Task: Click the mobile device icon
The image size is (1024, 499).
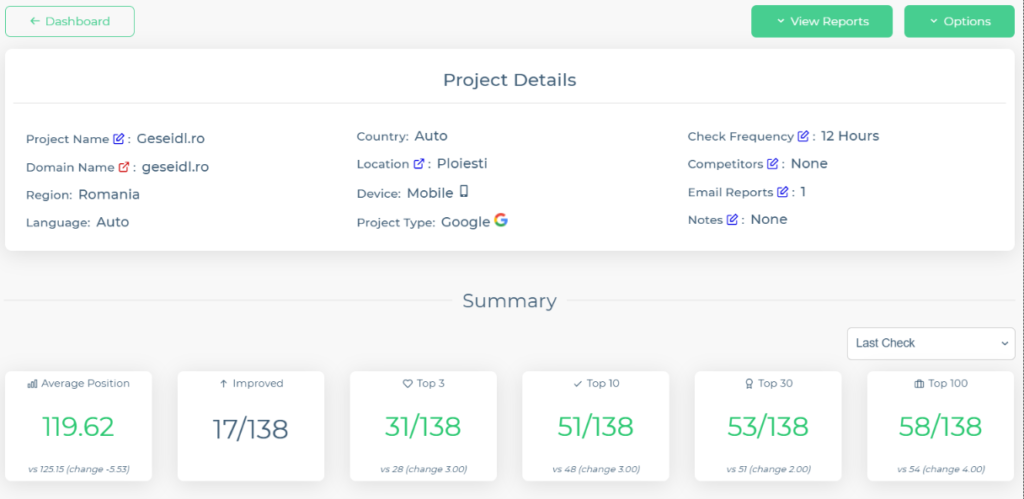Action: point(464,192)
